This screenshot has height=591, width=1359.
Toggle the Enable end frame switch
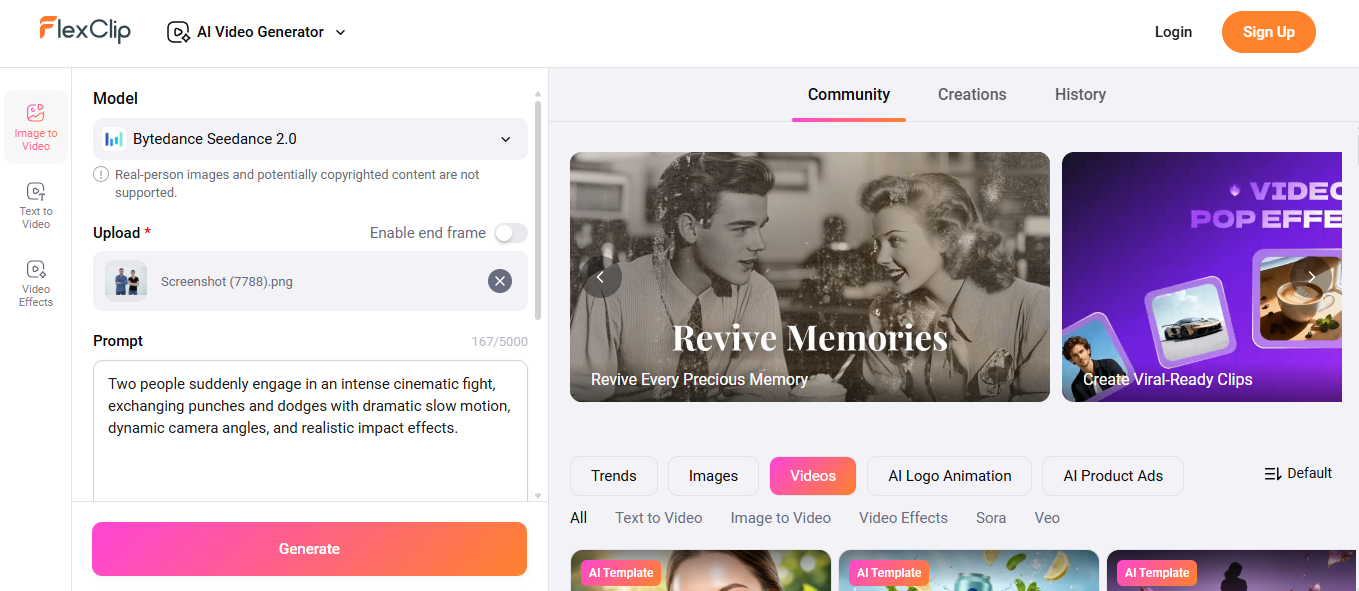click(x=510, y=233)
